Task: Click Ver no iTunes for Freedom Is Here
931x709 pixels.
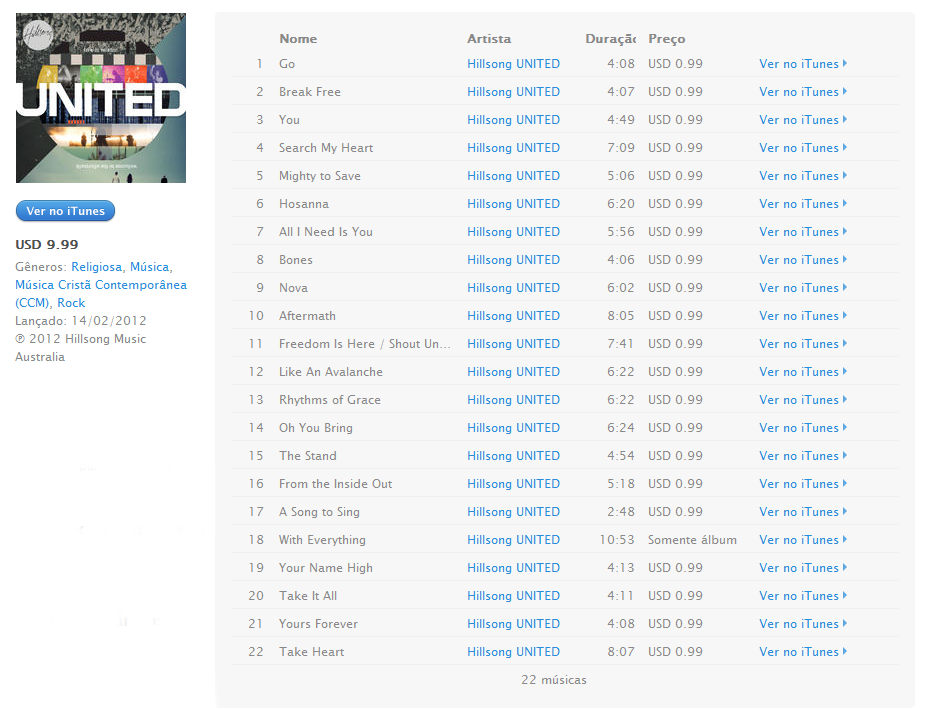Action: click(x=803, y=343)
